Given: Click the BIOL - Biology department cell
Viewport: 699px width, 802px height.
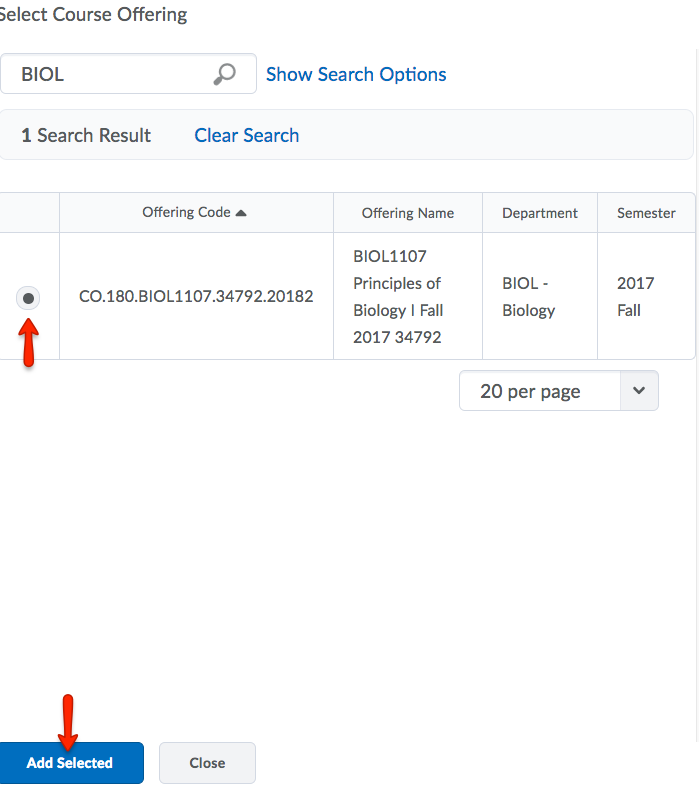Looking at the screenshot, I should pyautogui.click(x=528, y=297).
